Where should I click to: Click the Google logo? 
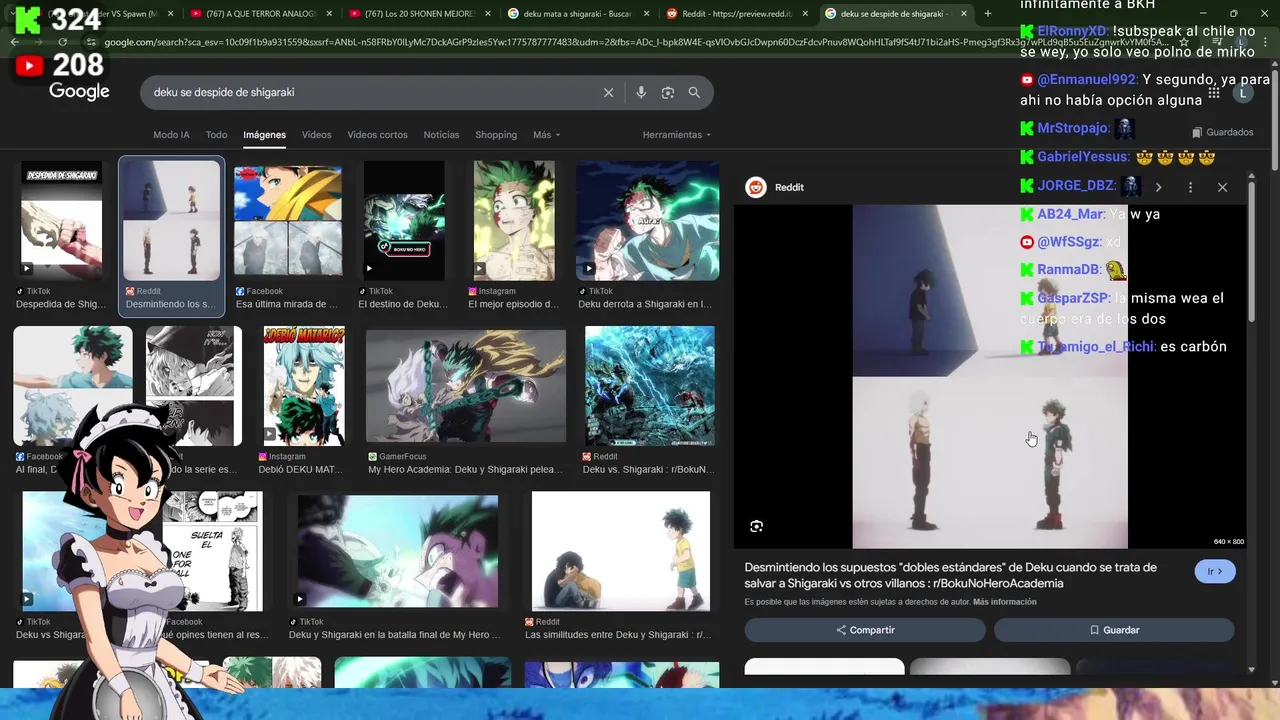[79, 92]
